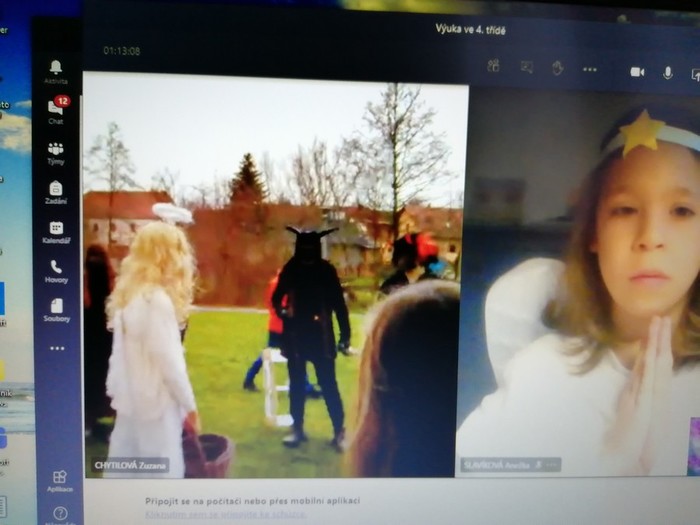Viewport: 700px width, 525px height.
Task: Mute or unmute the microphone
Action: point(667,72)
